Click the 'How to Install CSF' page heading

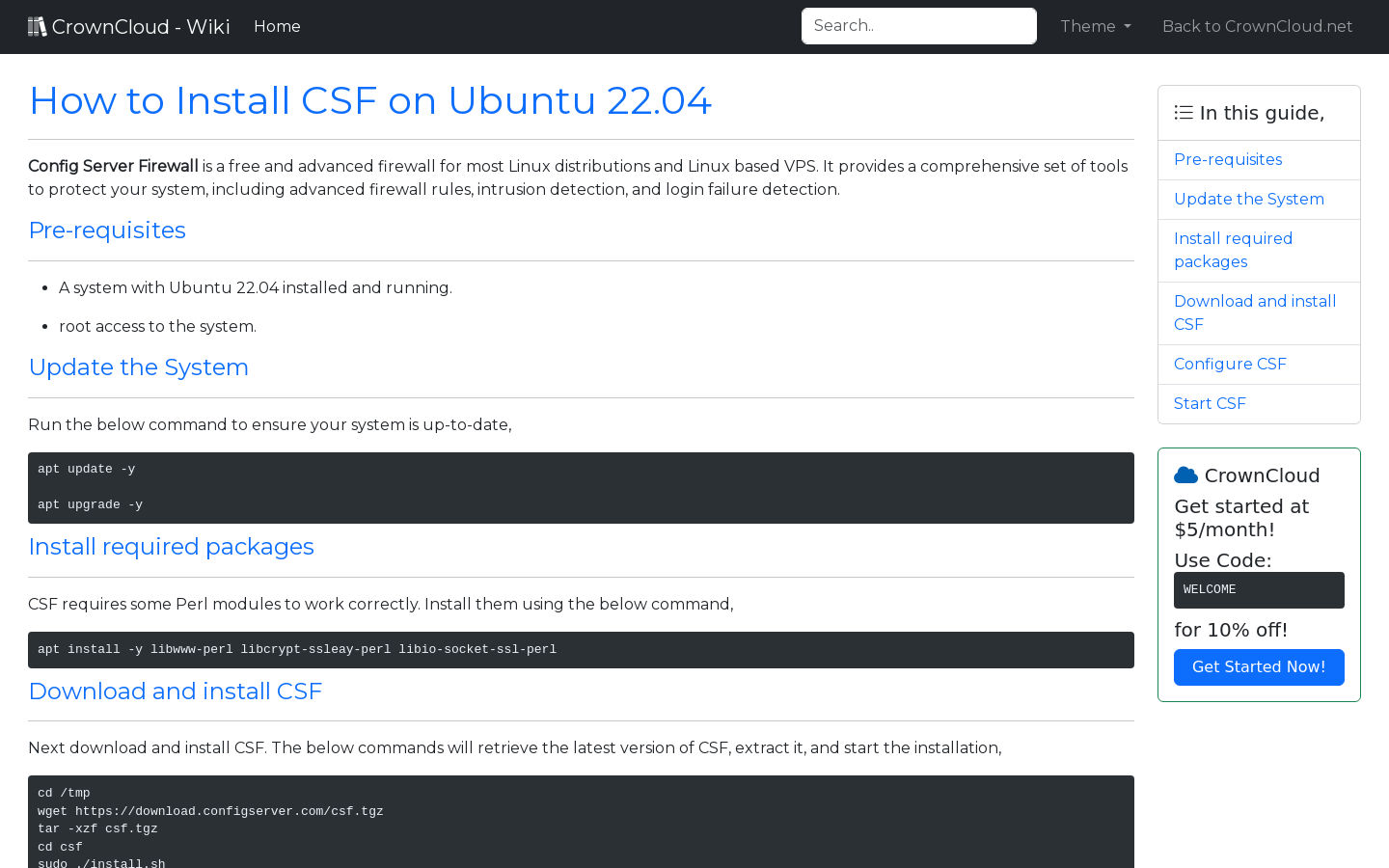click(369, 100)
